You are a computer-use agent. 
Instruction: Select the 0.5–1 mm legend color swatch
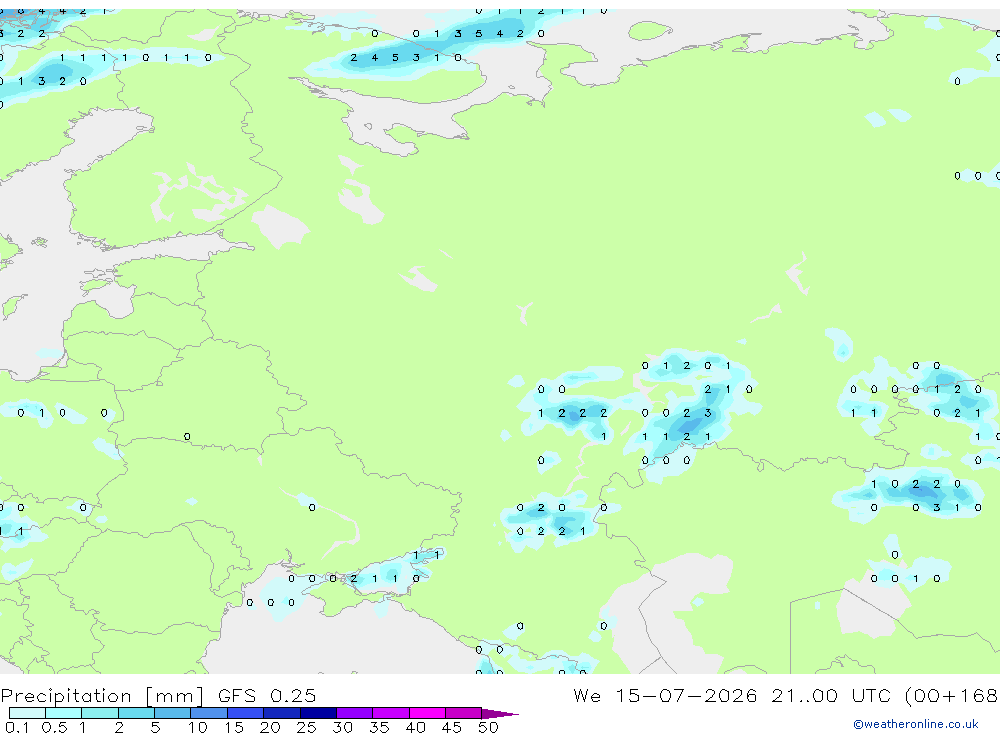pyautogui.click(x=63, y=713)
